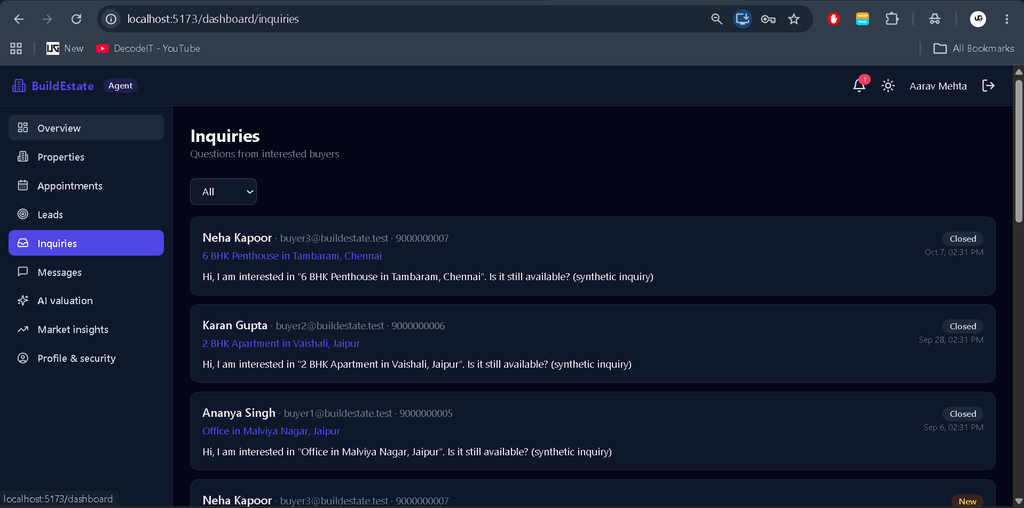Click the Inquiries inbox icon
Screen dimensions: 1024x508
pos(23,243)
